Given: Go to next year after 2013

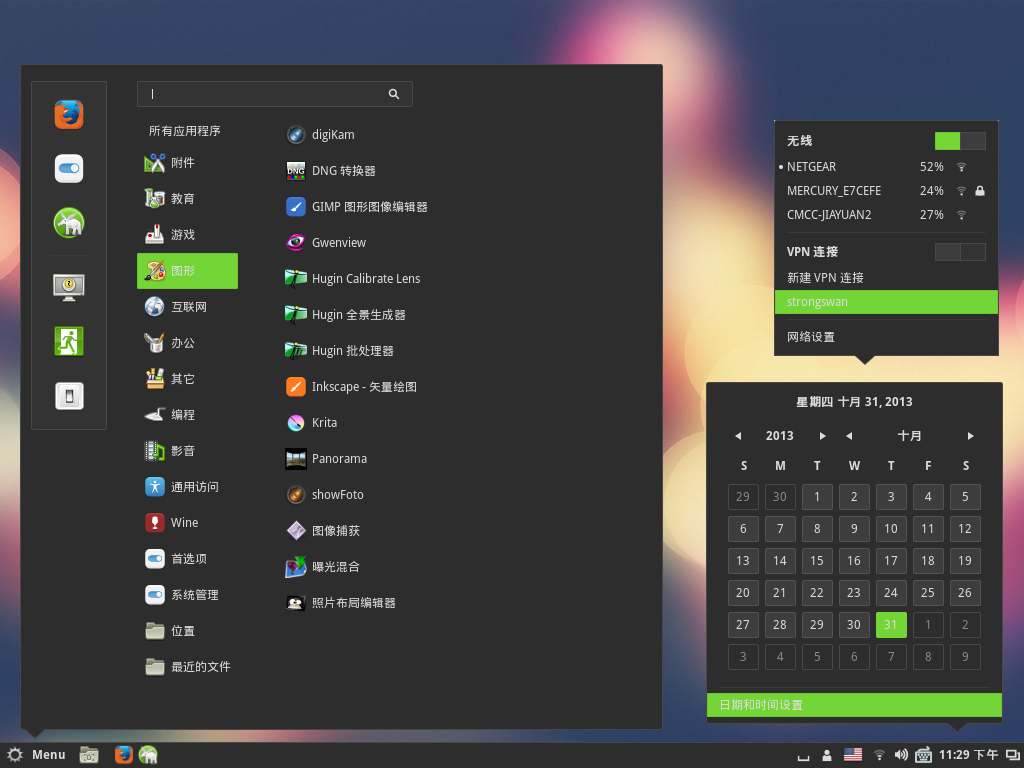Looking at the screenshot, I should [822, 436].
